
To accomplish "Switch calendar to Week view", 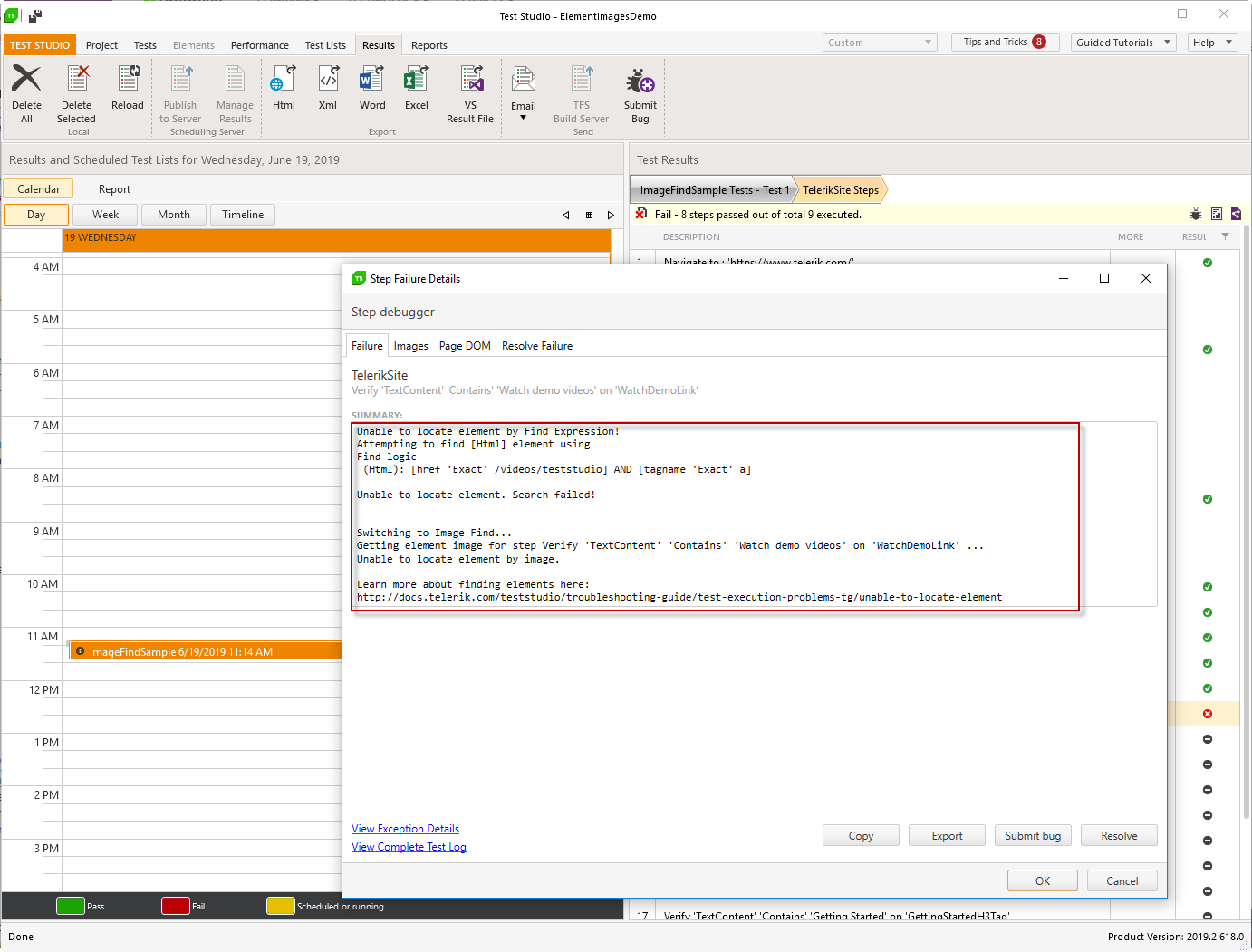I will 105,215.
